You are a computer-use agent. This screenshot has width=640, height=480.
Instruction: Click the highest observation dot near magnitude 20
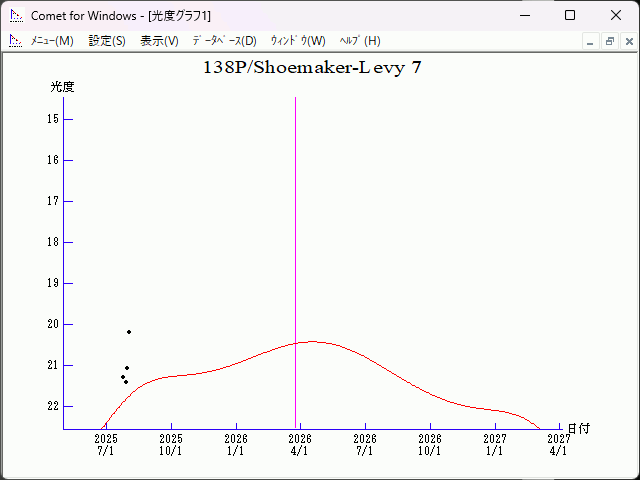pyautogui.click(x=129, y=332)
